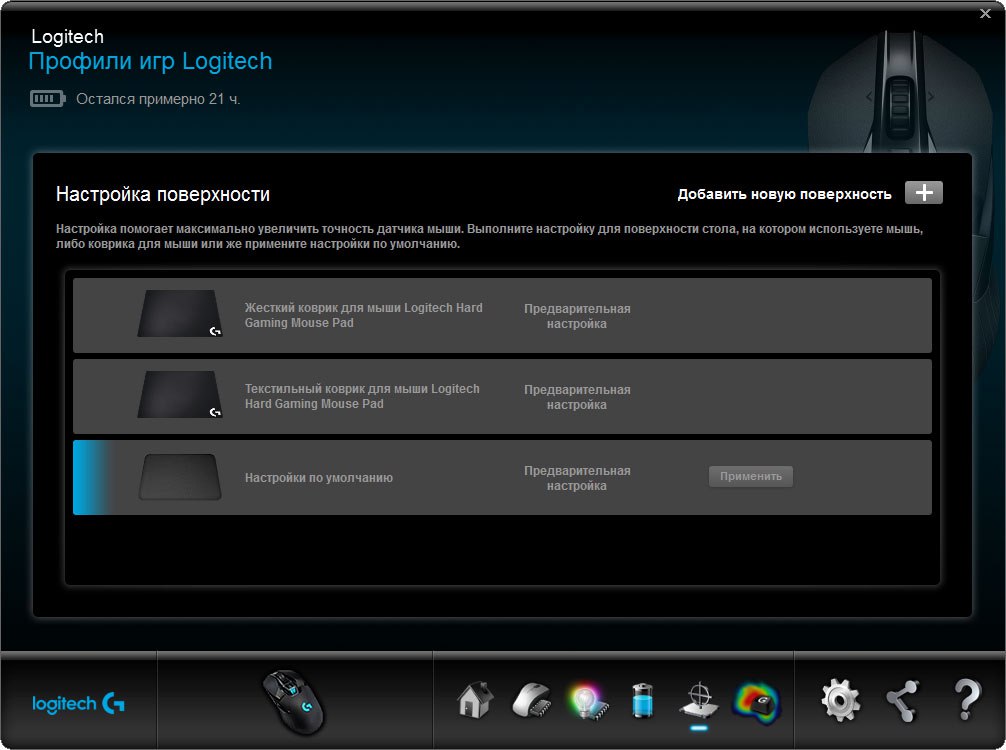The height and width of the screenshot is (750, 1006).
Task: Add a new surface with plus button
Action: (923, 192)
